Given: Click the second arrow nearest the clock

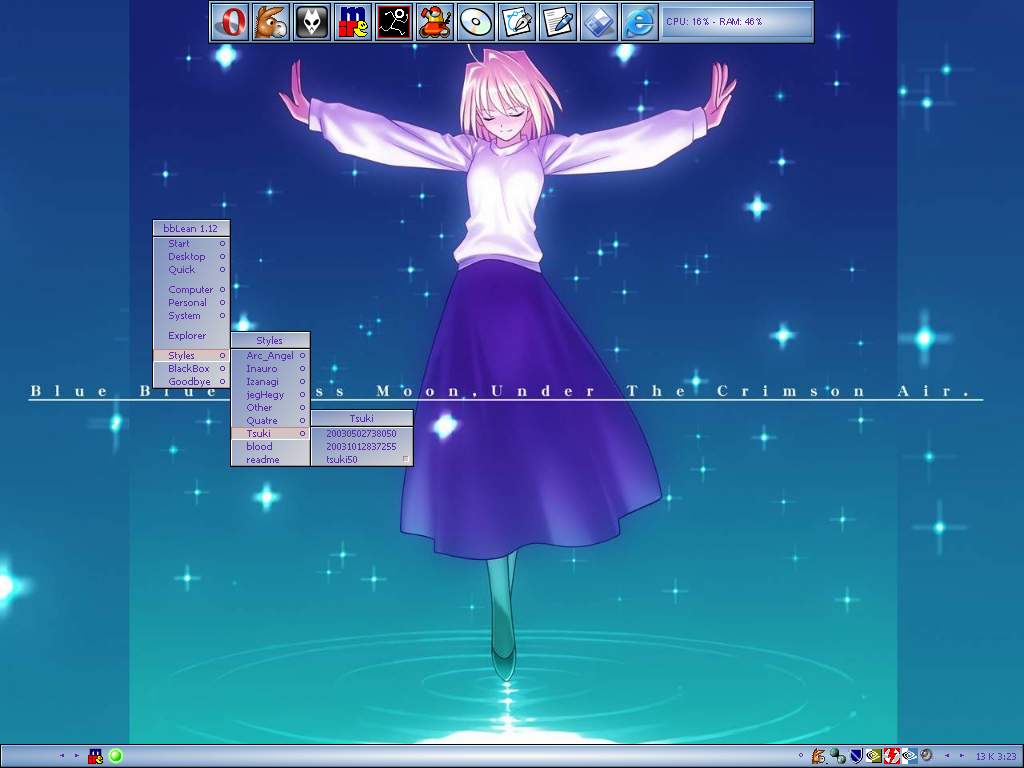Looking at the screenshot, I should click(961, 756).
